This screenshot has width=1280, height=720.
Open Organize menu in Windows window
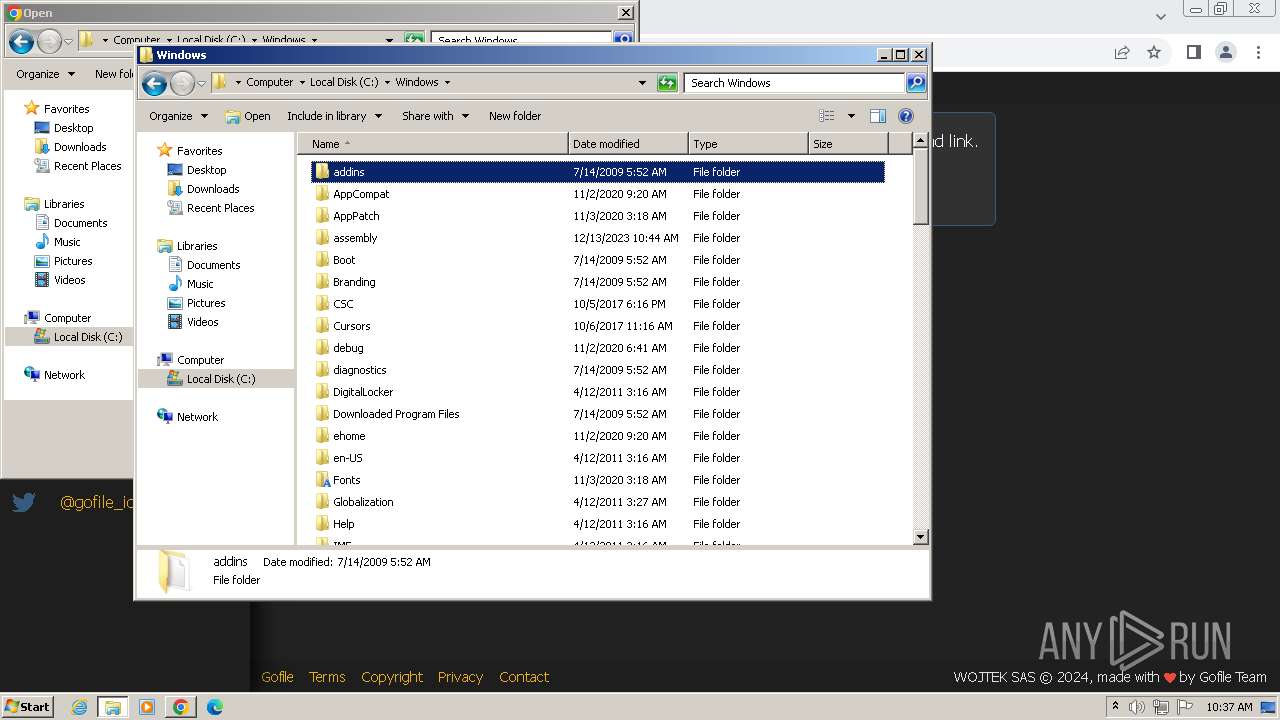tap(178, 116)
